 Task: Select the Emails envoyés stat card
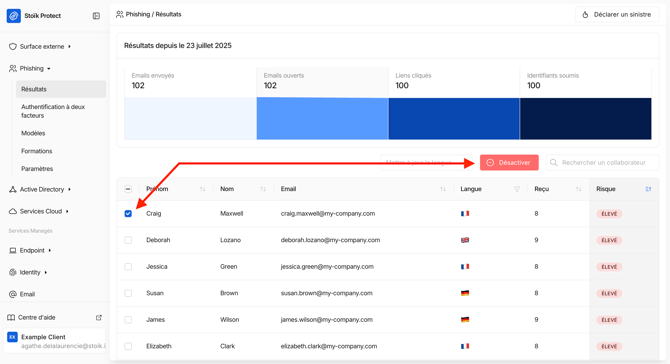pos(190,82)
